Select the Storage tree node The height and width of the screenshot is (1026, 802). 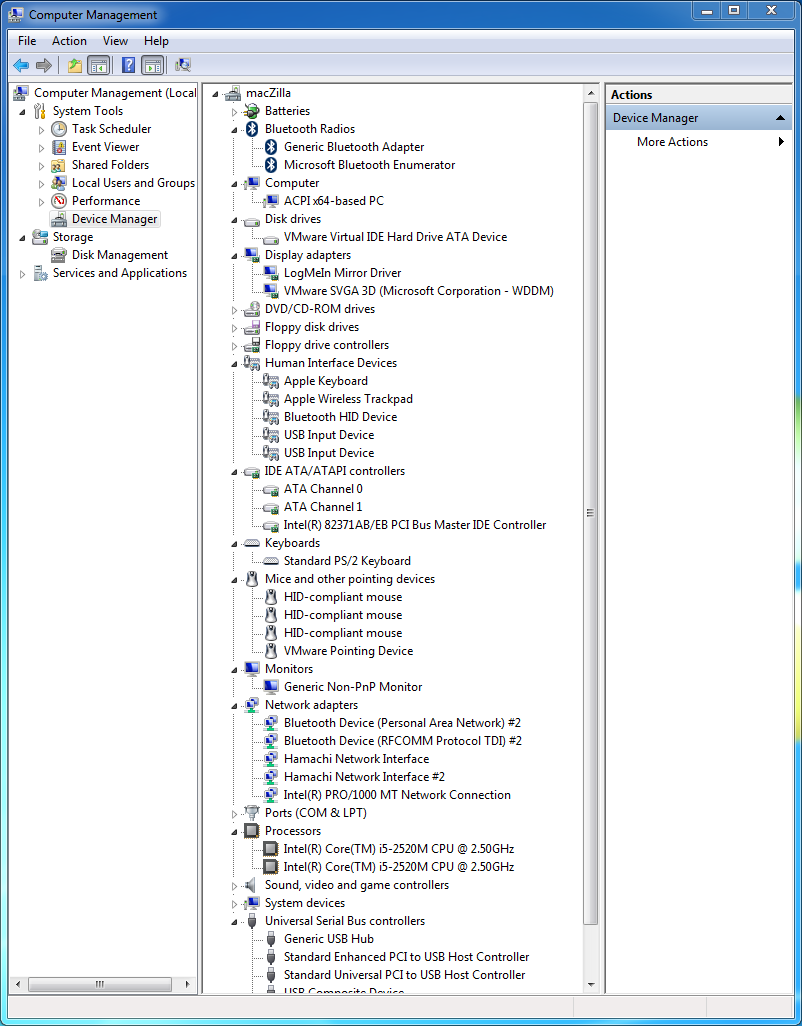(73, 237)
